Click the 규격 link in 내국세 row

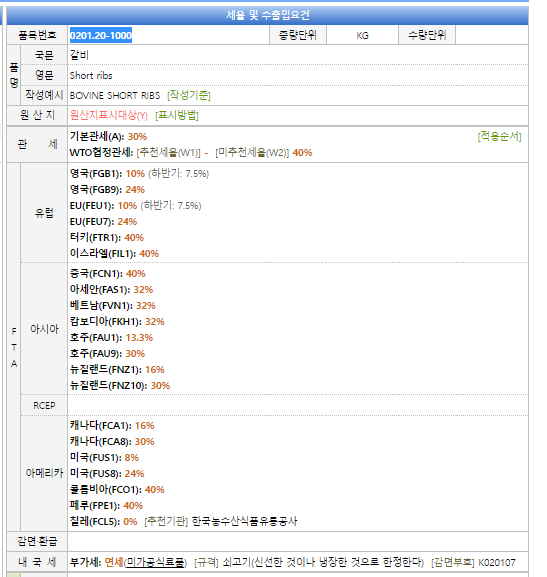pos(206,562)
